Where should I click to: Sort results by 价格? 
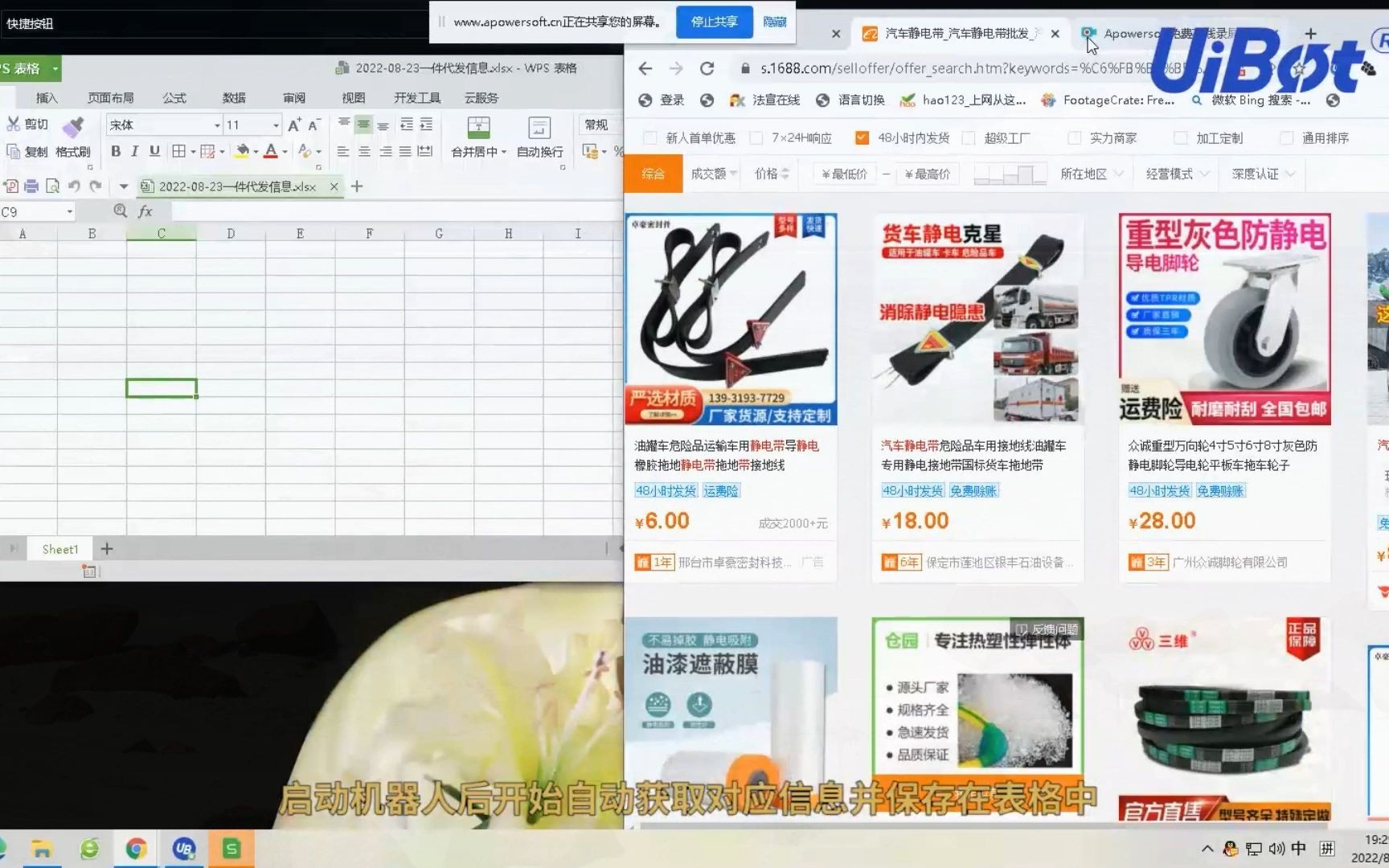click(772, 174)
